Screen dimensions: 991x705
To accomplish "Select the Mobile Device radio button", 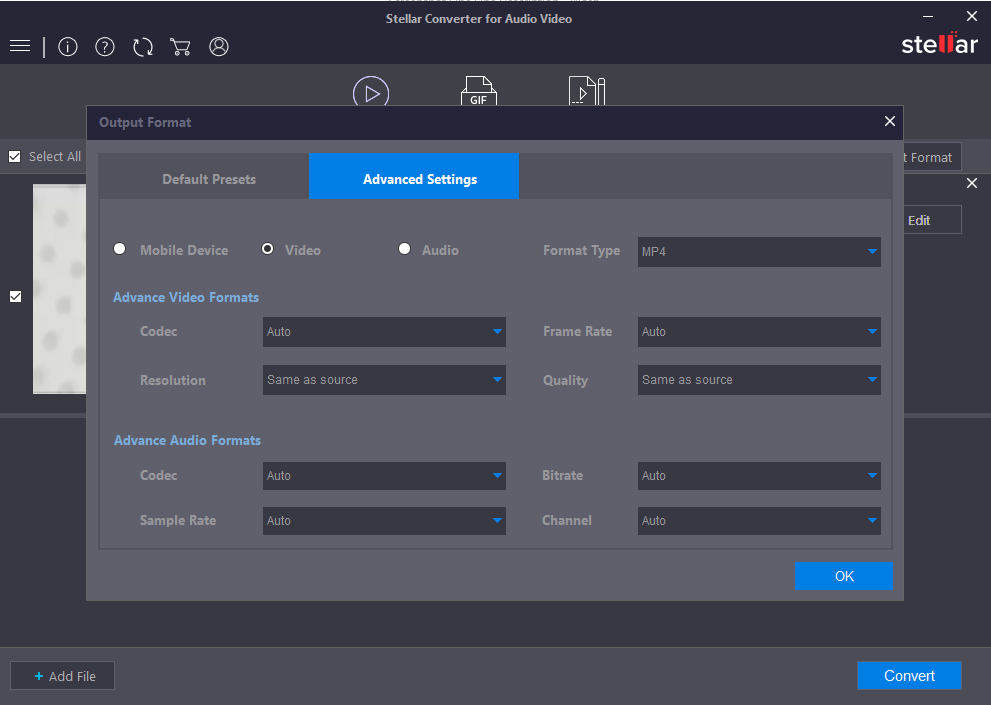I will (x=120, y=249).
